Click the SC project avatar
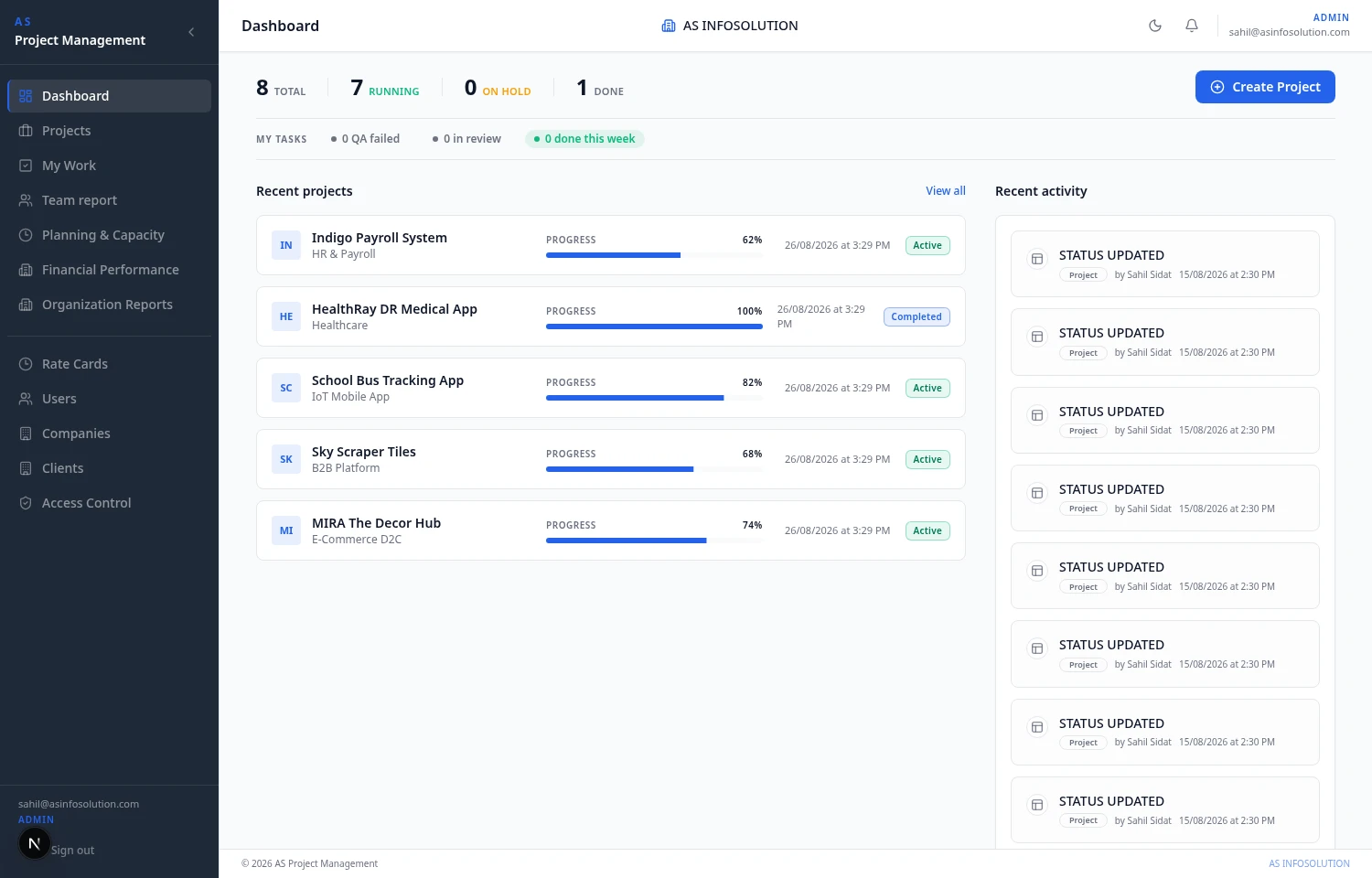This screenshot has height=878, width=1372. pos(286,388)
